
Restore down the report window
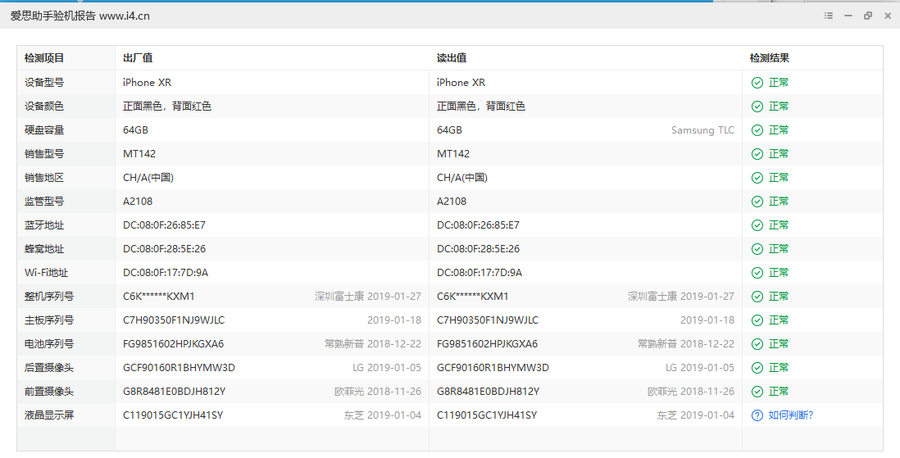pos(868,16)
